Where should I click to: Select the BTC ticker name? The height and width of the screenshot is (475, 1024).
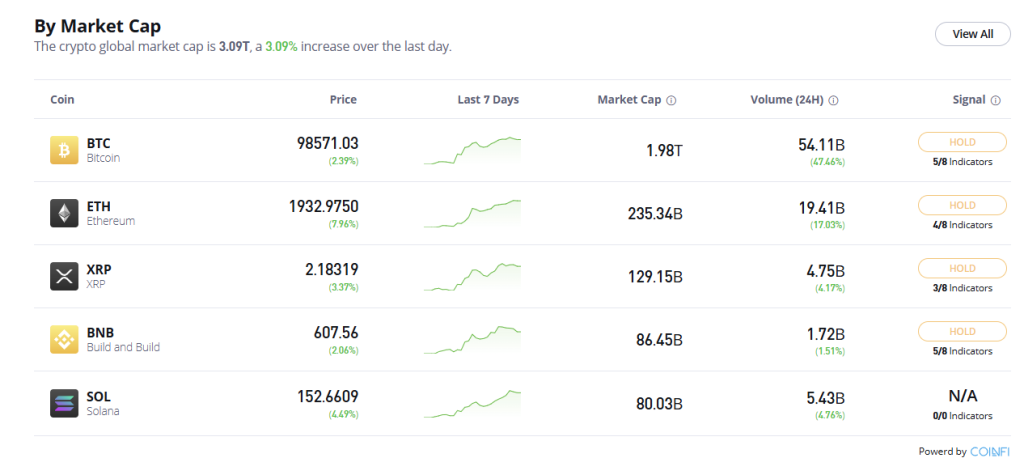[x=99, y=144]
